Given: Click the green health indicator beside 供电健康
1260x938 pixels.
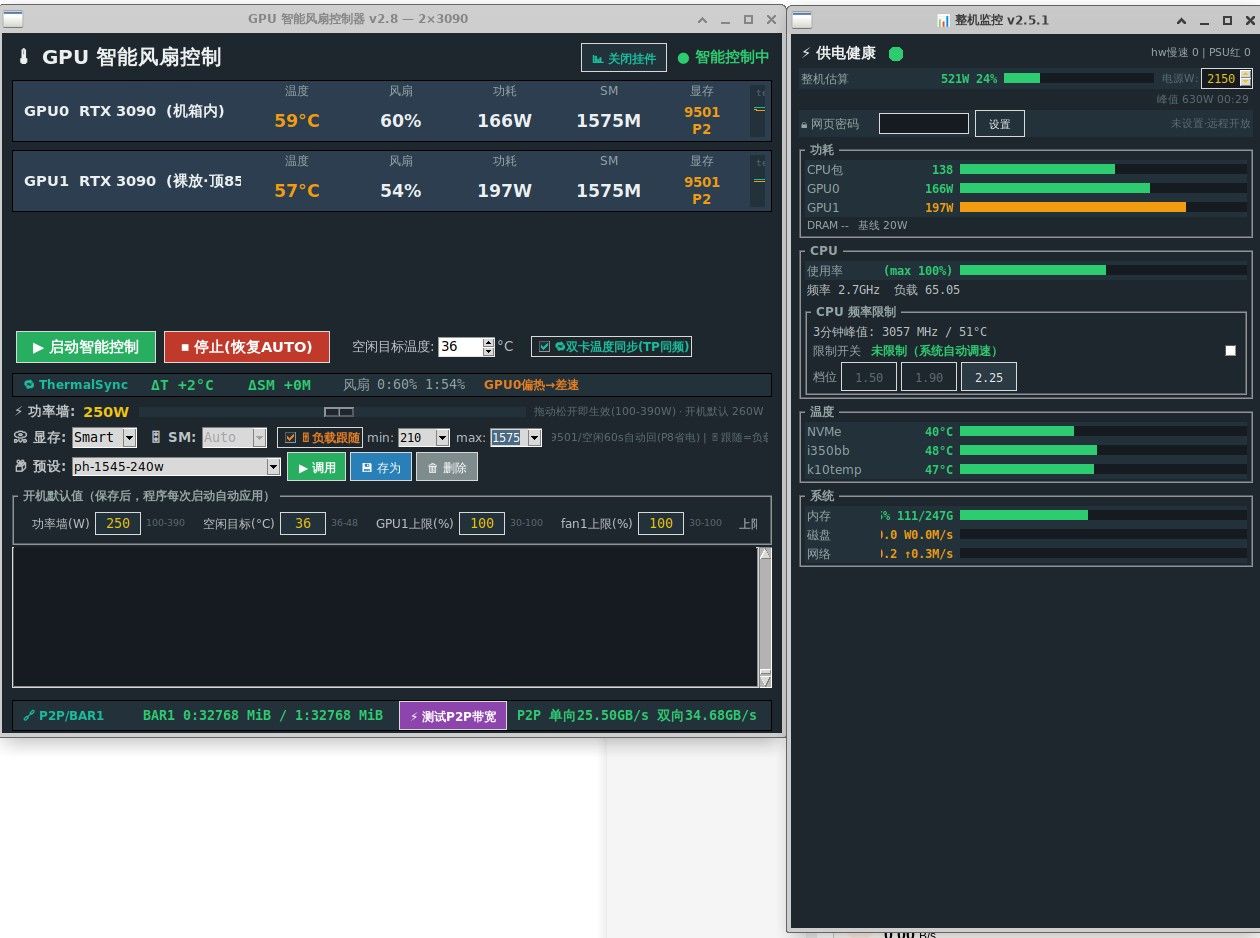Looking at the screenshot, I should tap(896, 54).
